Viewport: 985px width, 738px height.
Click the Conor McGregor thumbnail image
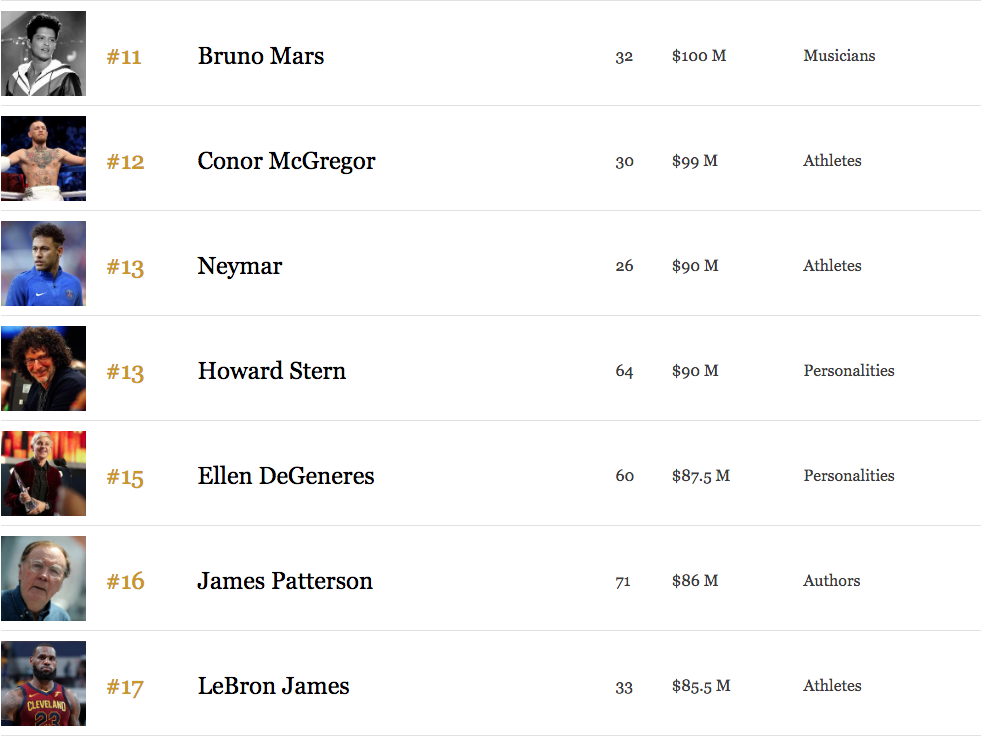pyautogui.click(x=43, y=158)
